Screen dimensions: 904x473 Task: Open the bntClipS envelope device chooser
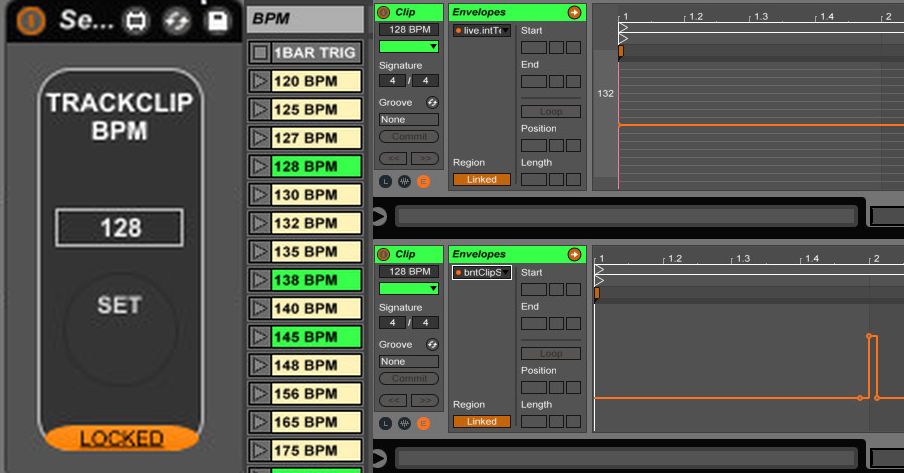pyautogui.click(x=481, y=273)
